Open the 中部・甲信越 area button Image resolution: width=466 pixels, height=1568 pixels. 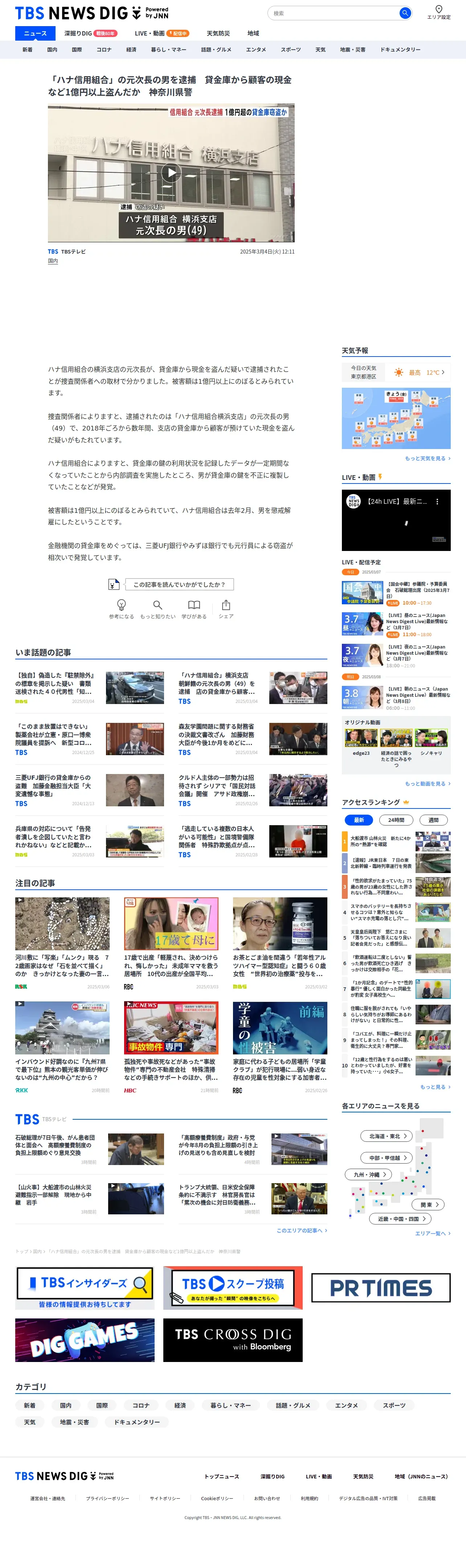click(387, 1158)
